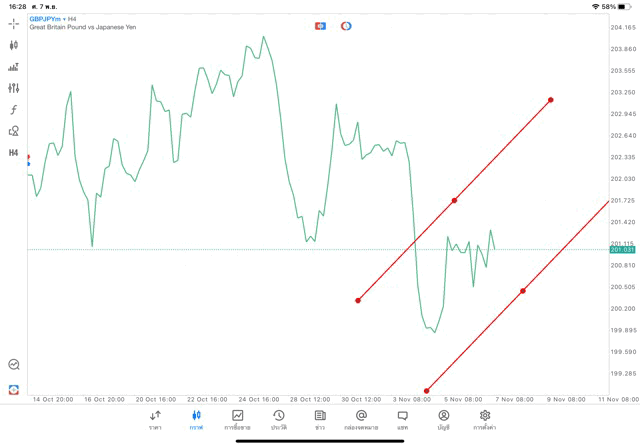The width and height of the screenshot is (640, 447).
Task: Open the indicators list icon
Action: (14, 67)
